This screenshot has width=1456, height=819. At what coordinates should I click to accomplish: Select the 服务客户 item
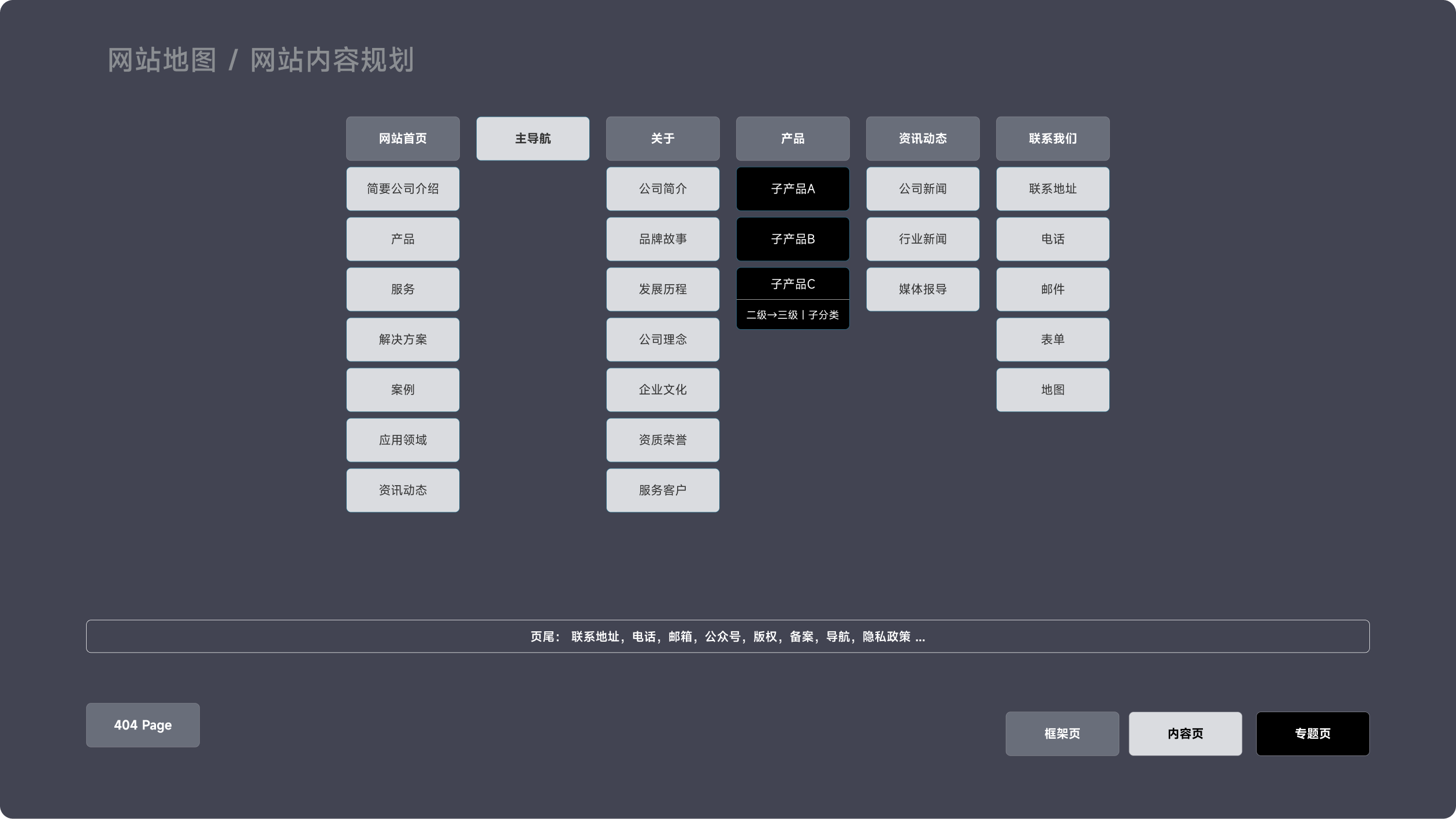(663, 490)
